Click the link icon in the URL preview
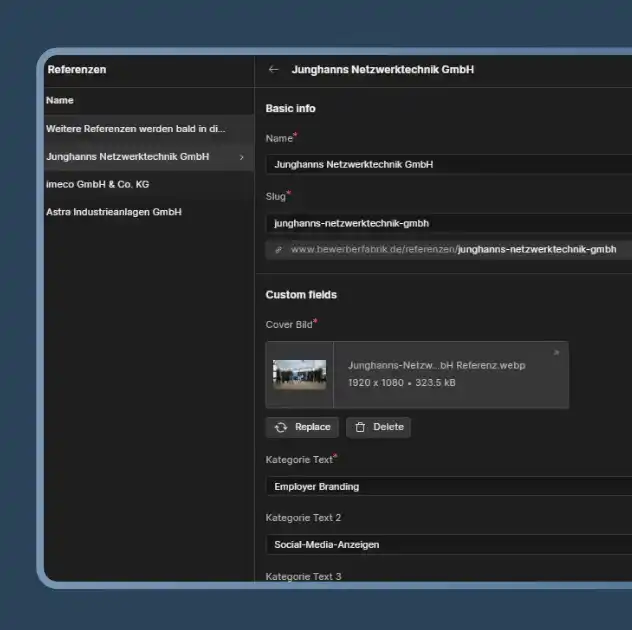632x630 pixels. [279, 250]
